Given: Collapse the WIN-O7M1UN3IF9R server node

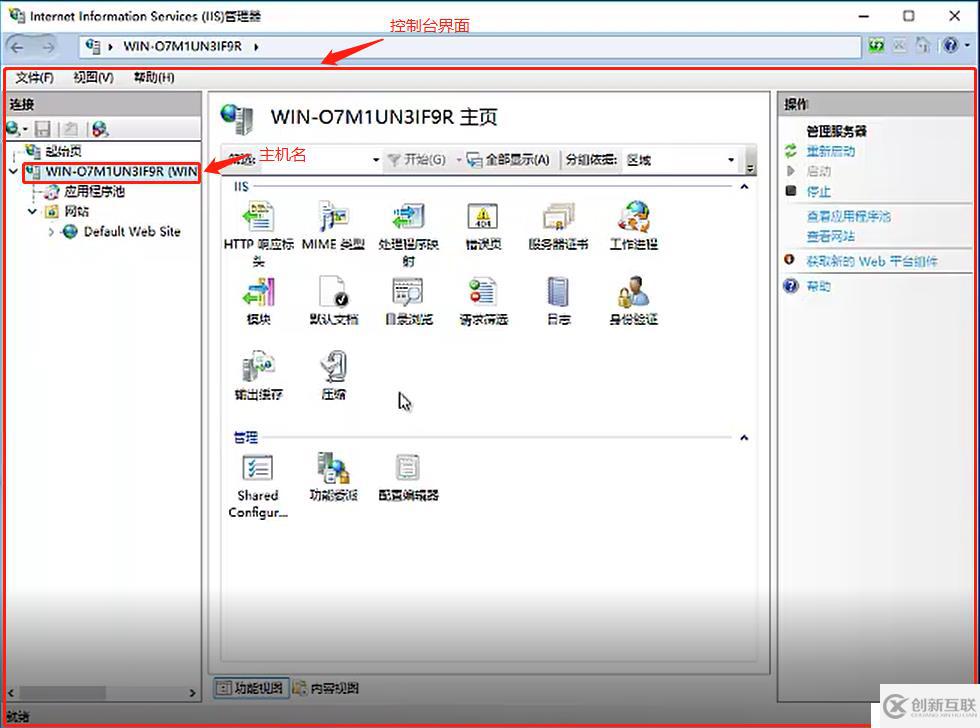Looking at the screenshot, I should coord(13,171).
